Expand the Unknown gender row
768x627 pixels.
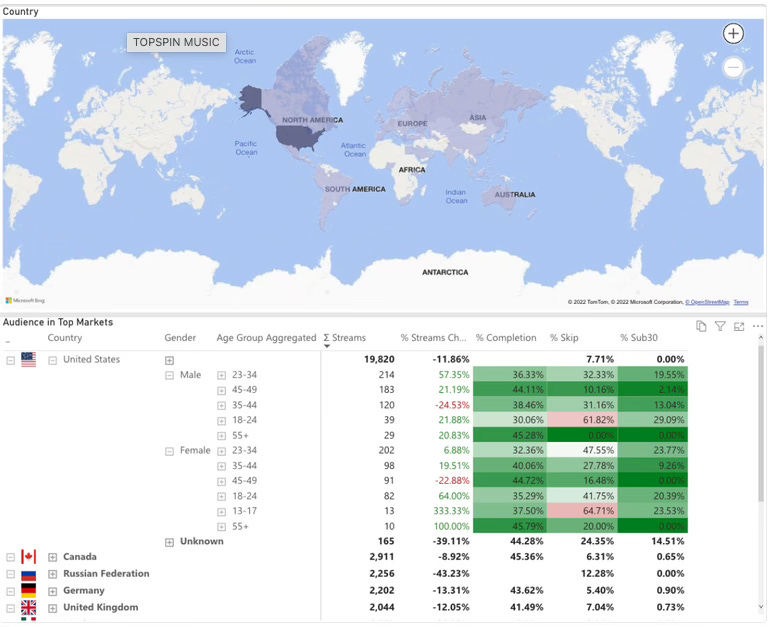(169, 542)
